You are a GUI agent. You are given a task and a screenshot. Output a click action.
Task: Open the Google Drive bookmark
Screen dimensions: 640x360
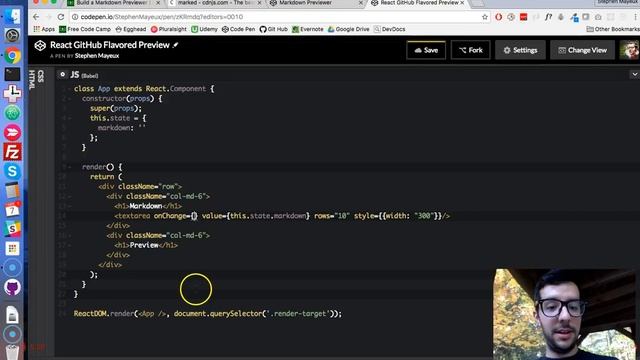(349, 29)
